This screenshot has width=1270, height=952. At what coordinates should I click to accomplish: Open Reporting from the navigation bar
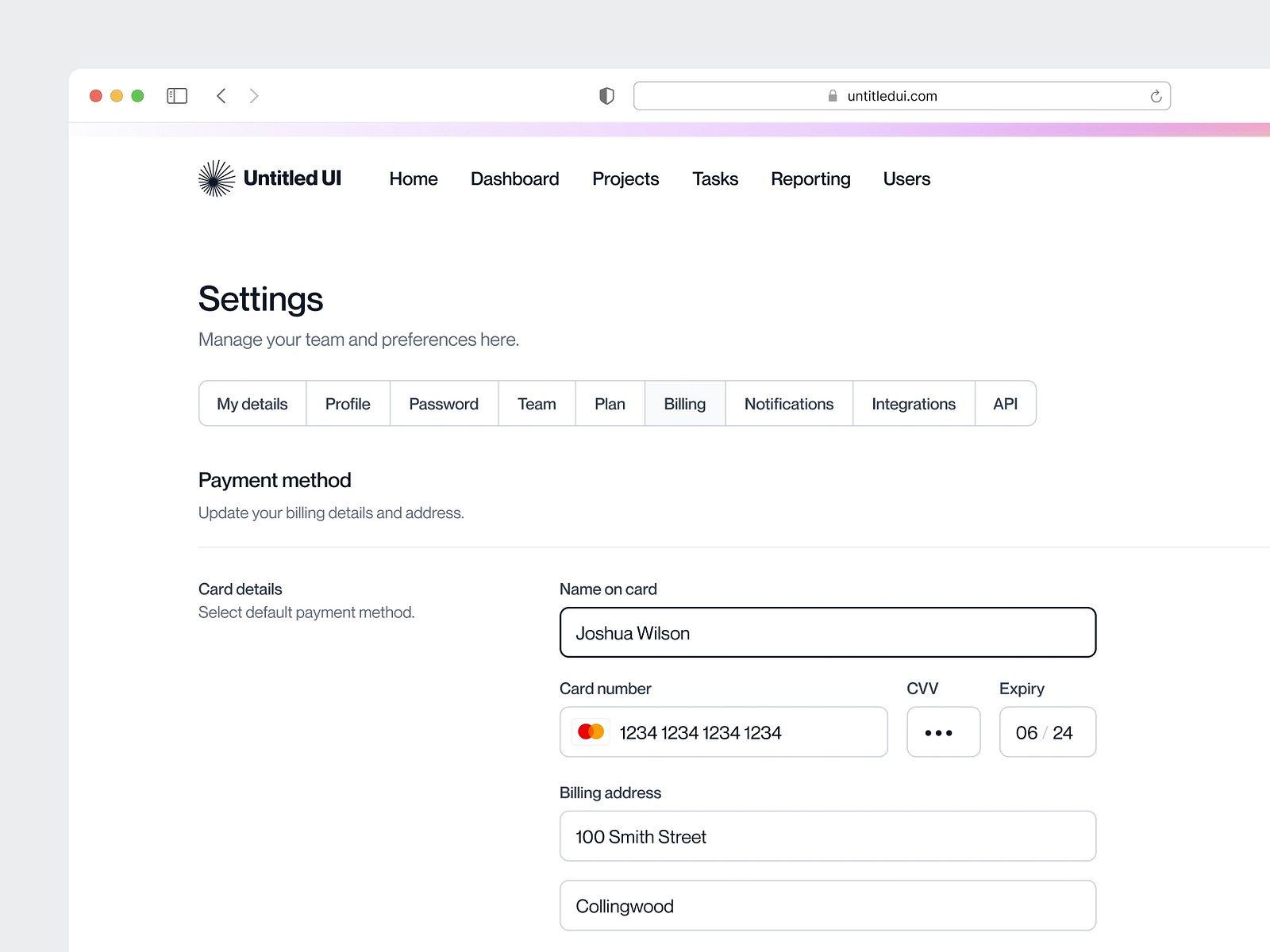[x=810, y=178]
